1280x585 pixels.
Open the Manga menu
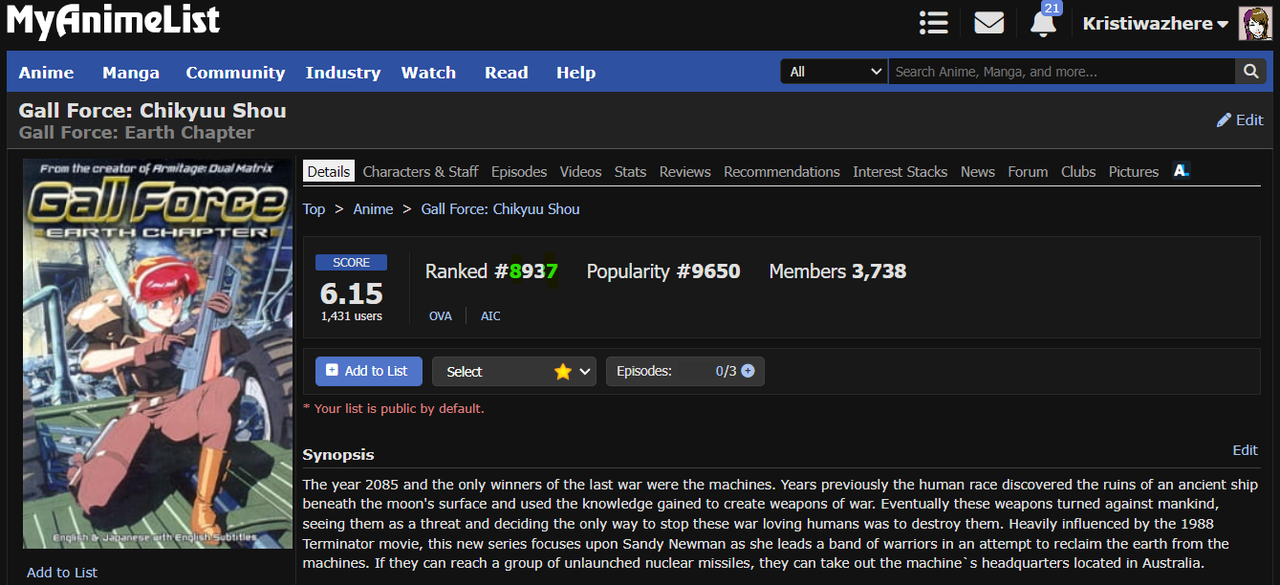tap(130, 72)
